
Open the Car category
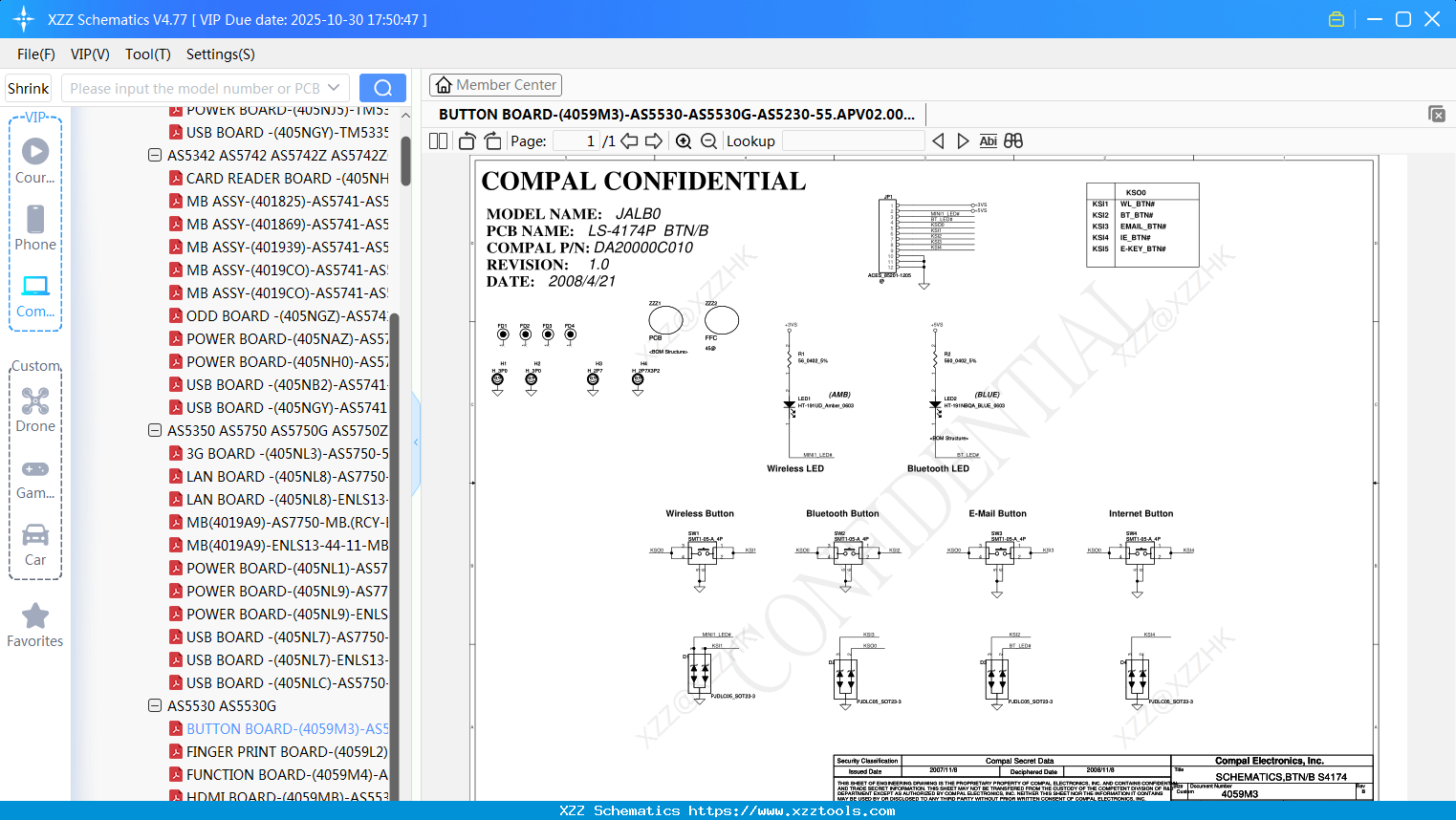[x=35, y=545]
